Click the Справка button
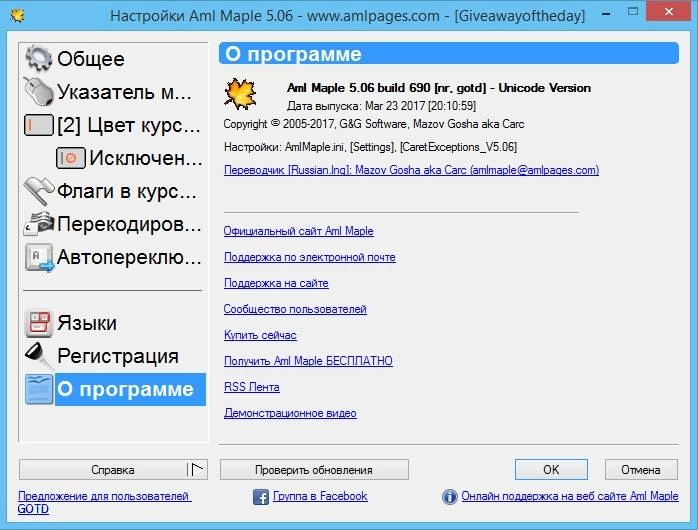Screen dimensions: 698x530 click(x=103, y=469)
